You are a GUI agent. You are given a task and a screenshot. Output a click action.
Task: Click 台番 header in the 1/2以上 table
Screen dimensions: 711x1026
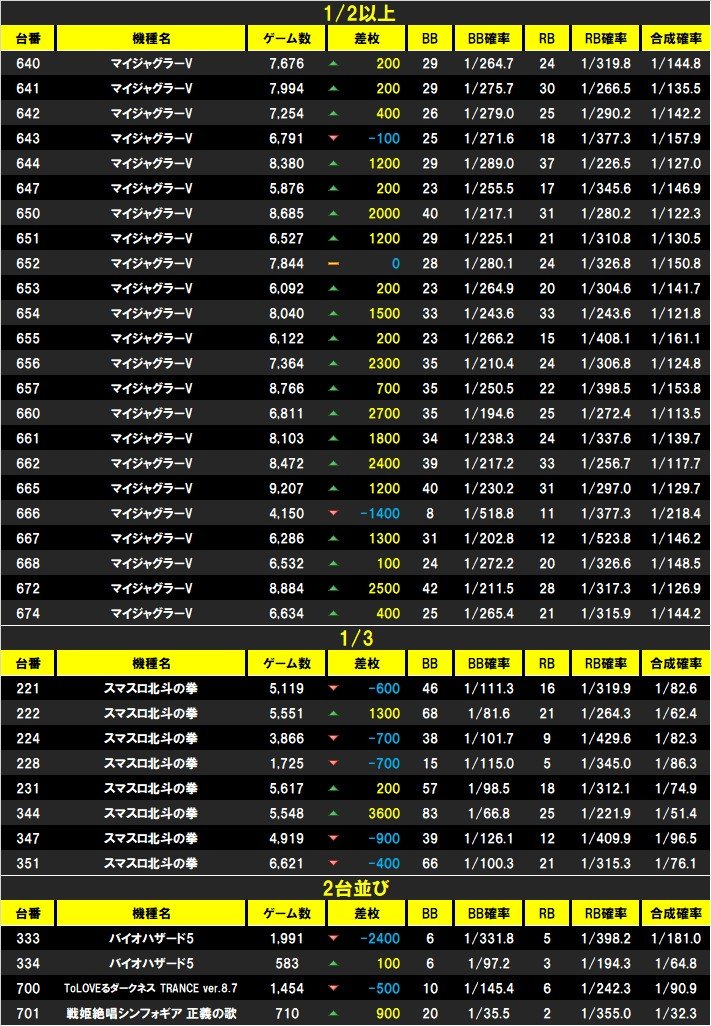[x=27, y=39]
